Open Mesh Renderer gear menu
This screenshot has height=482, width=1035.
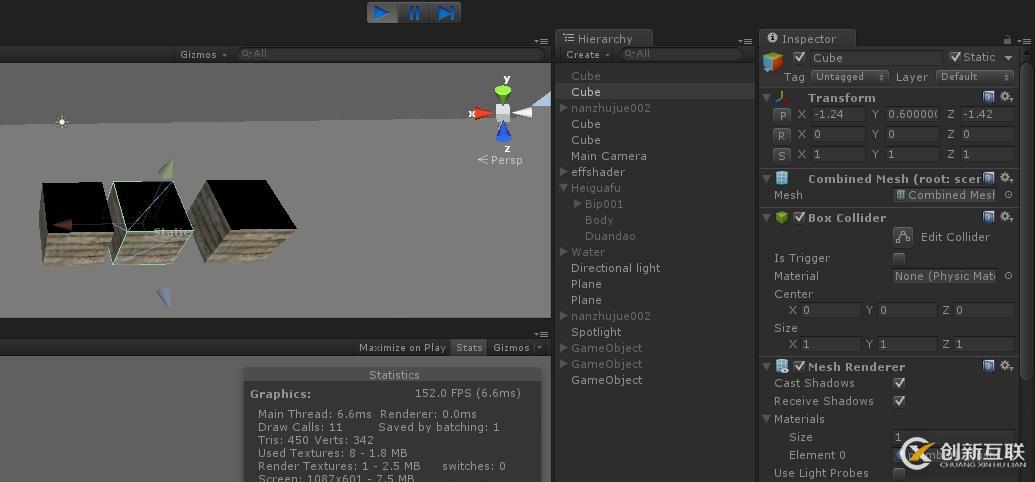pyautogui.click(x=1006, y=366)
